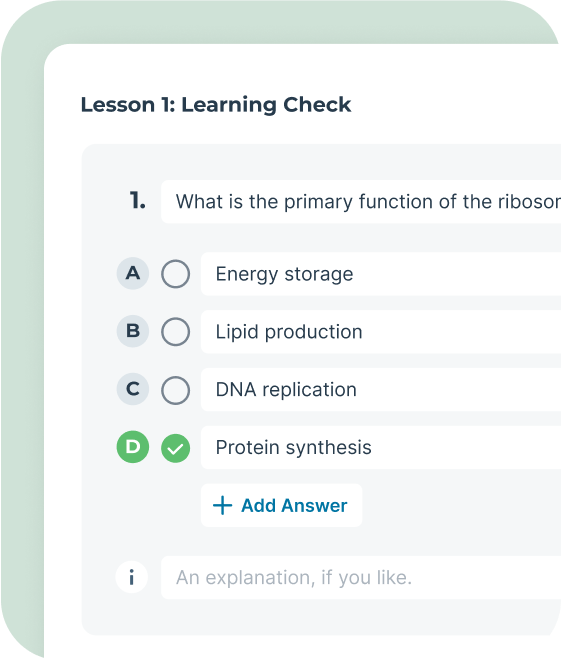The width and height of the screenshot is (561, 661).
Task: Toggle the green checkmark for Protein synthesis
Action: pyautogui.click(x=175, y=448)
